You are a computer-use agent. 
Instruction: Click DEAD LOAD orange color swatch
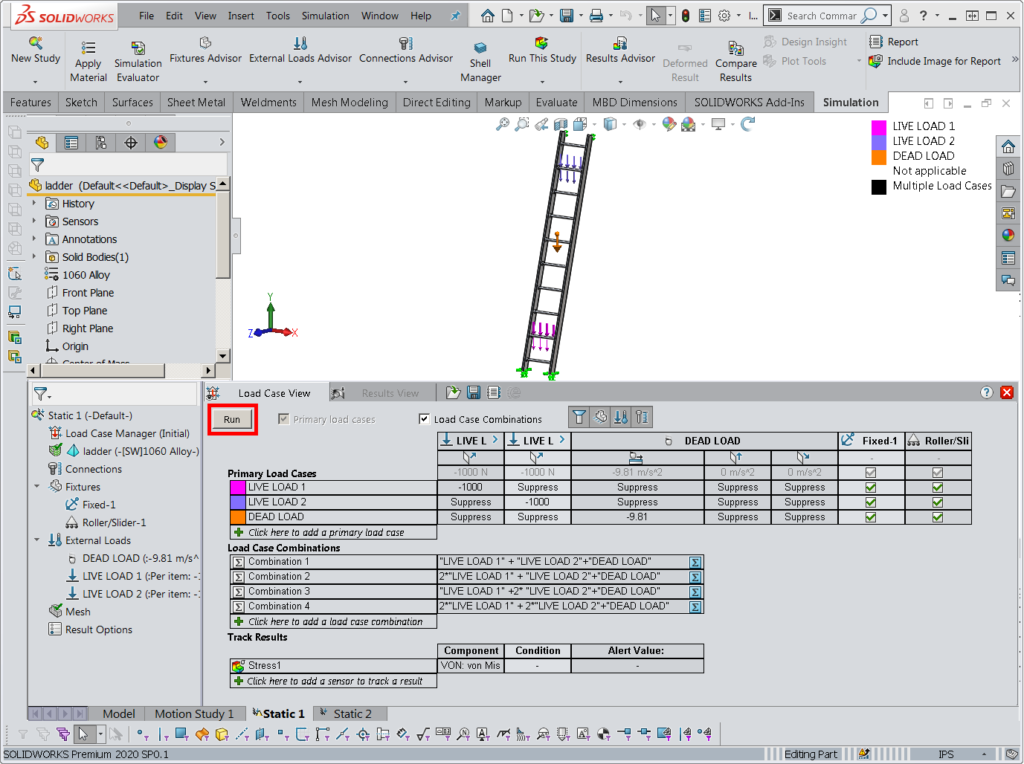point(238,517)
